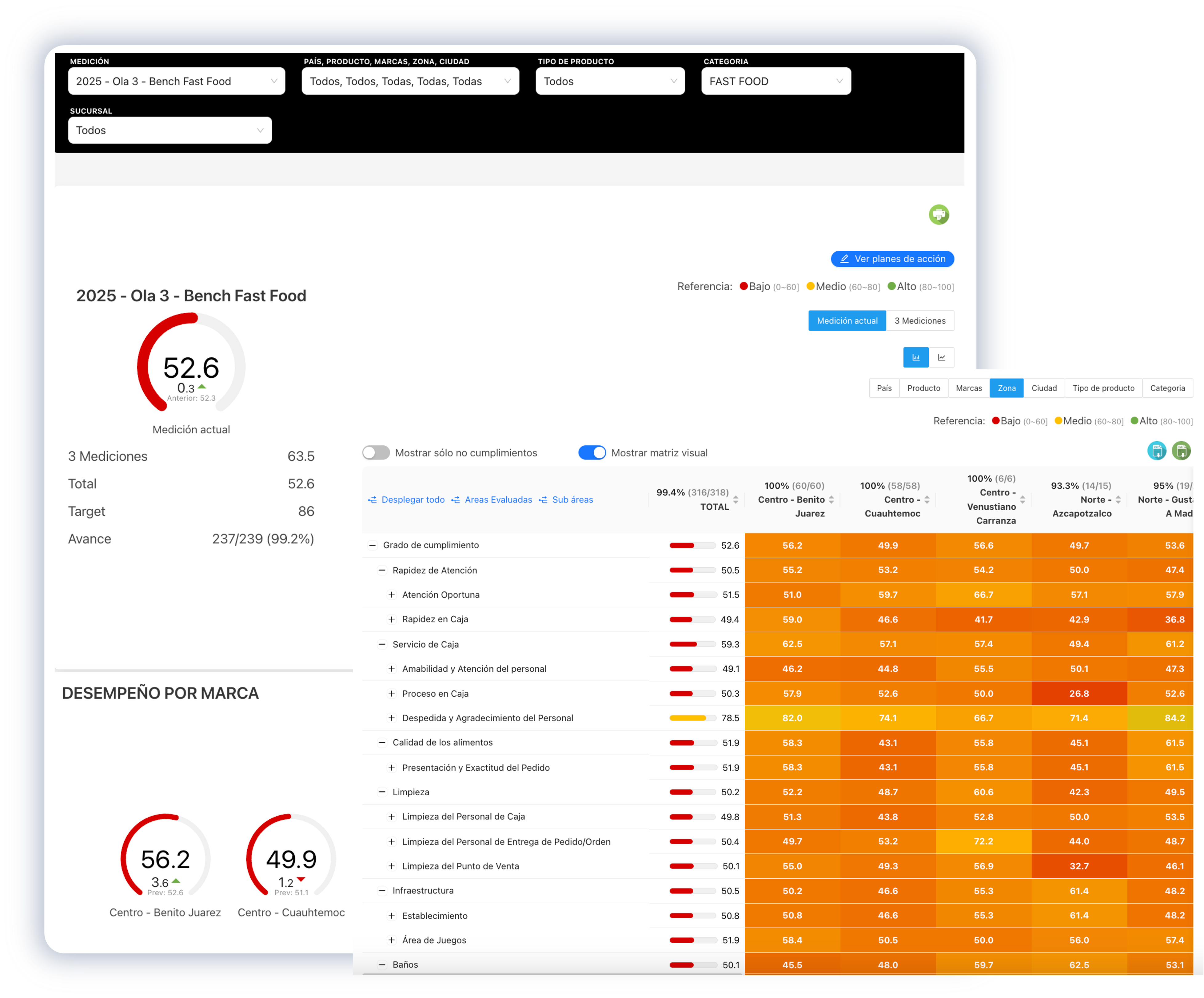Collapse the Baños row
This screenshot has width=1204, height=998.
[x=382, y=965]
